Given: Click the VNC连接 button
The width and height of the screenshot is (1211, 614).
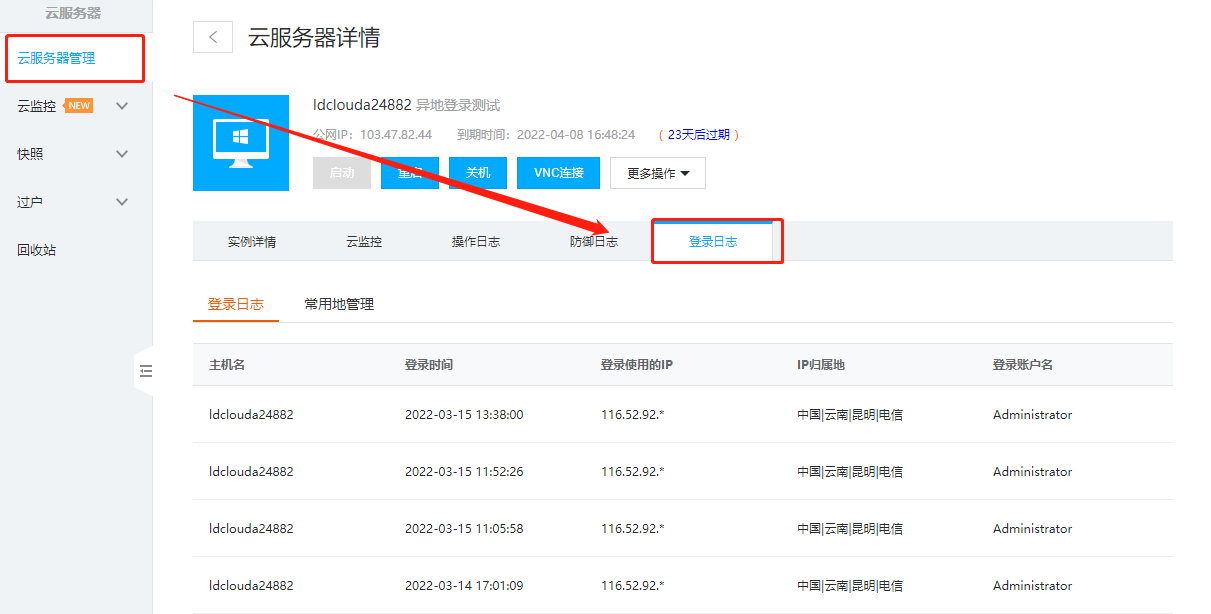Looking at the screenshot, I should (557, 172).
